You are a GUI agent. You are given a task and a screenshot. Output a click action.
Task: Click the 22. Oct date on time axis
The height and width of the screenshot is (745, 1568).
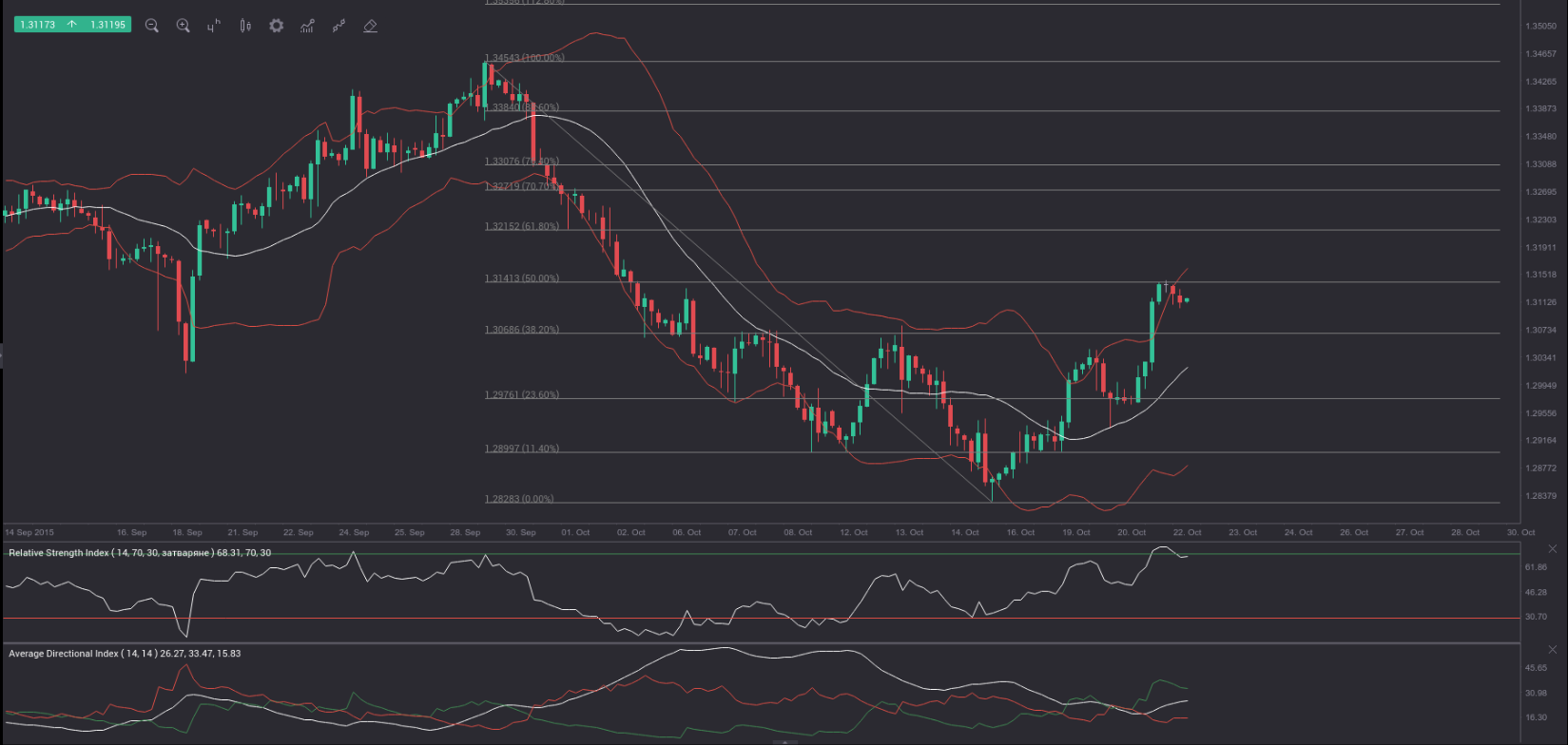1187,532
